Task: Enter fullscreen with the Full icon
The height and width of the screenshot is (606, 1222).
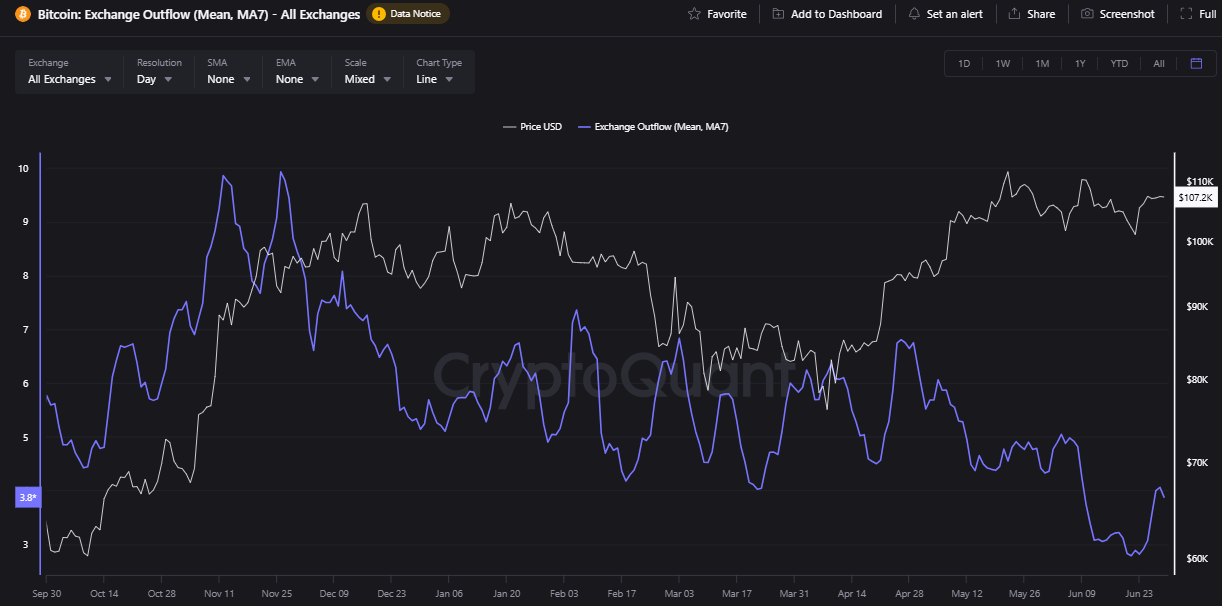Action: click(x=1185, y=14)
